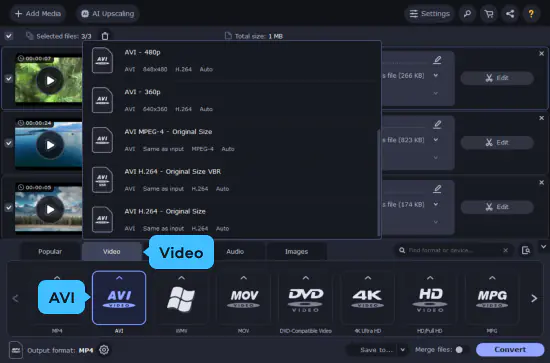Expand the Save to dropdown arrow
The width and height of the screenshot is (550, 363).
click(403, 350)
